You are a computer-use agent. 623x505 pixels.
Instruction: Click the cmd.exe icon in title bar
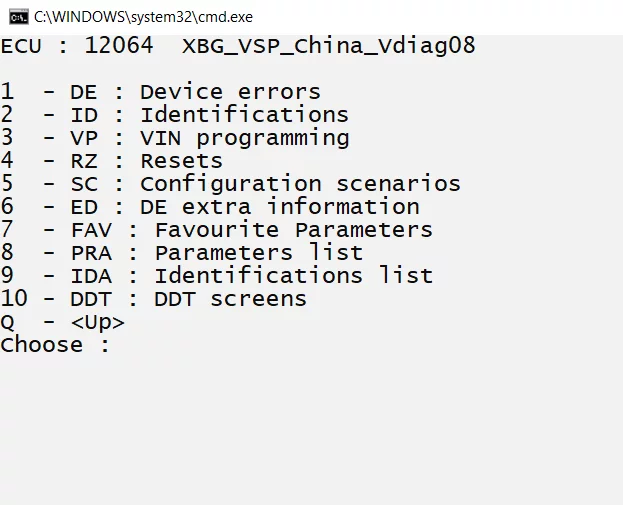[19, 17]
